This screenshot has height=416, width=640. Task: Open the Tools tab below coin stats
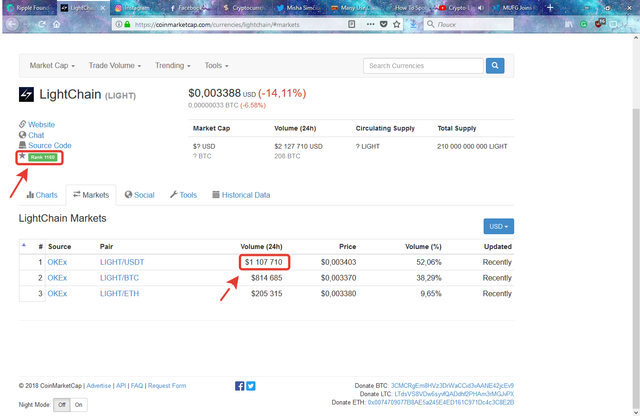click(x=183, y=195)
